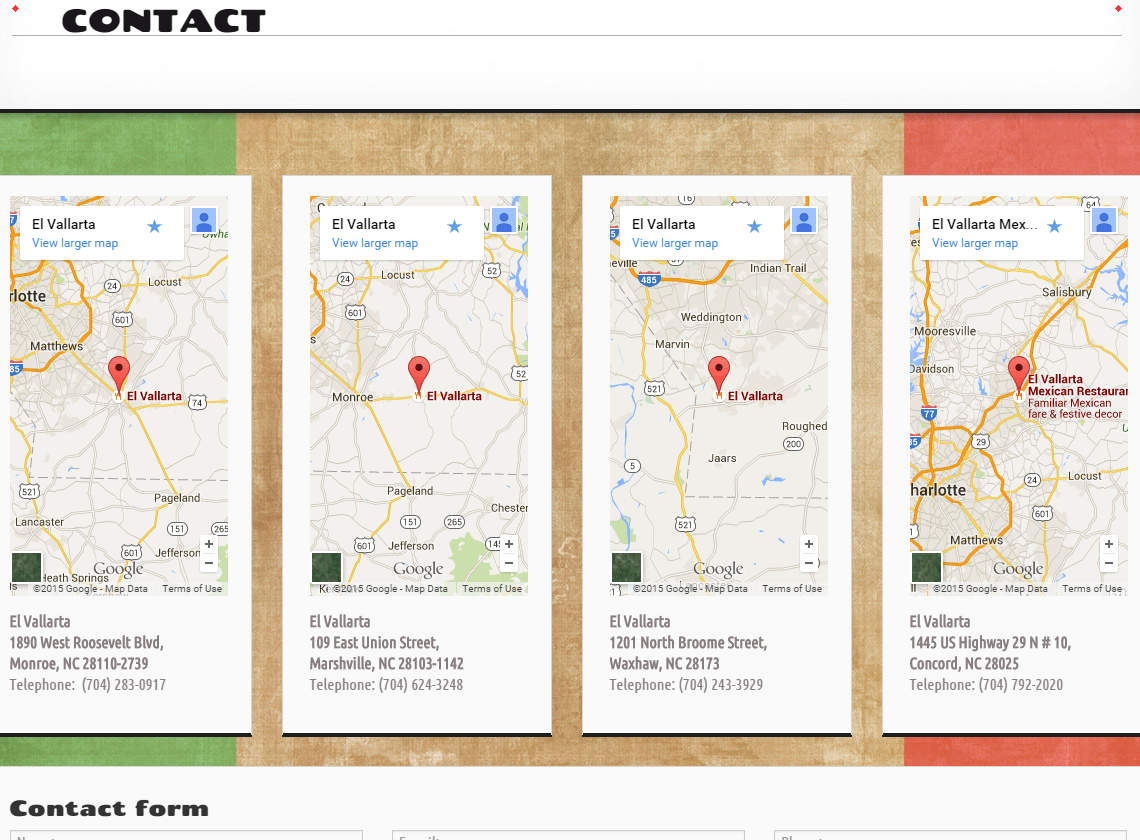Click Concord, NC 28025 text
This screenshot has height=840, width=1140.
coord(964,664)
